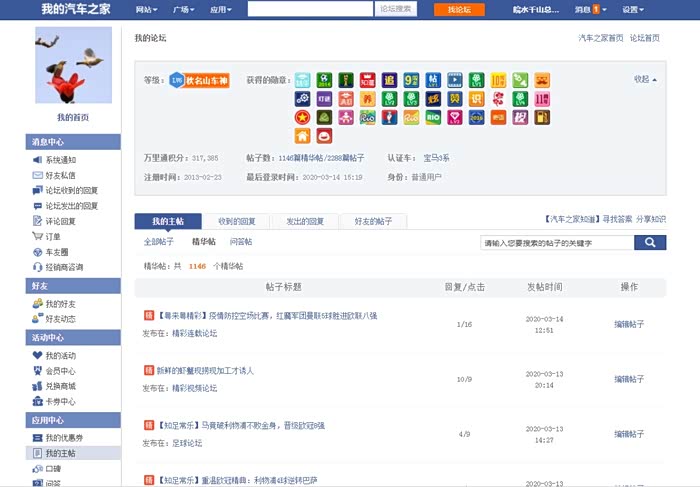Click the 铁名山车神 level badge
700x487 pixels.
point(199,79)
